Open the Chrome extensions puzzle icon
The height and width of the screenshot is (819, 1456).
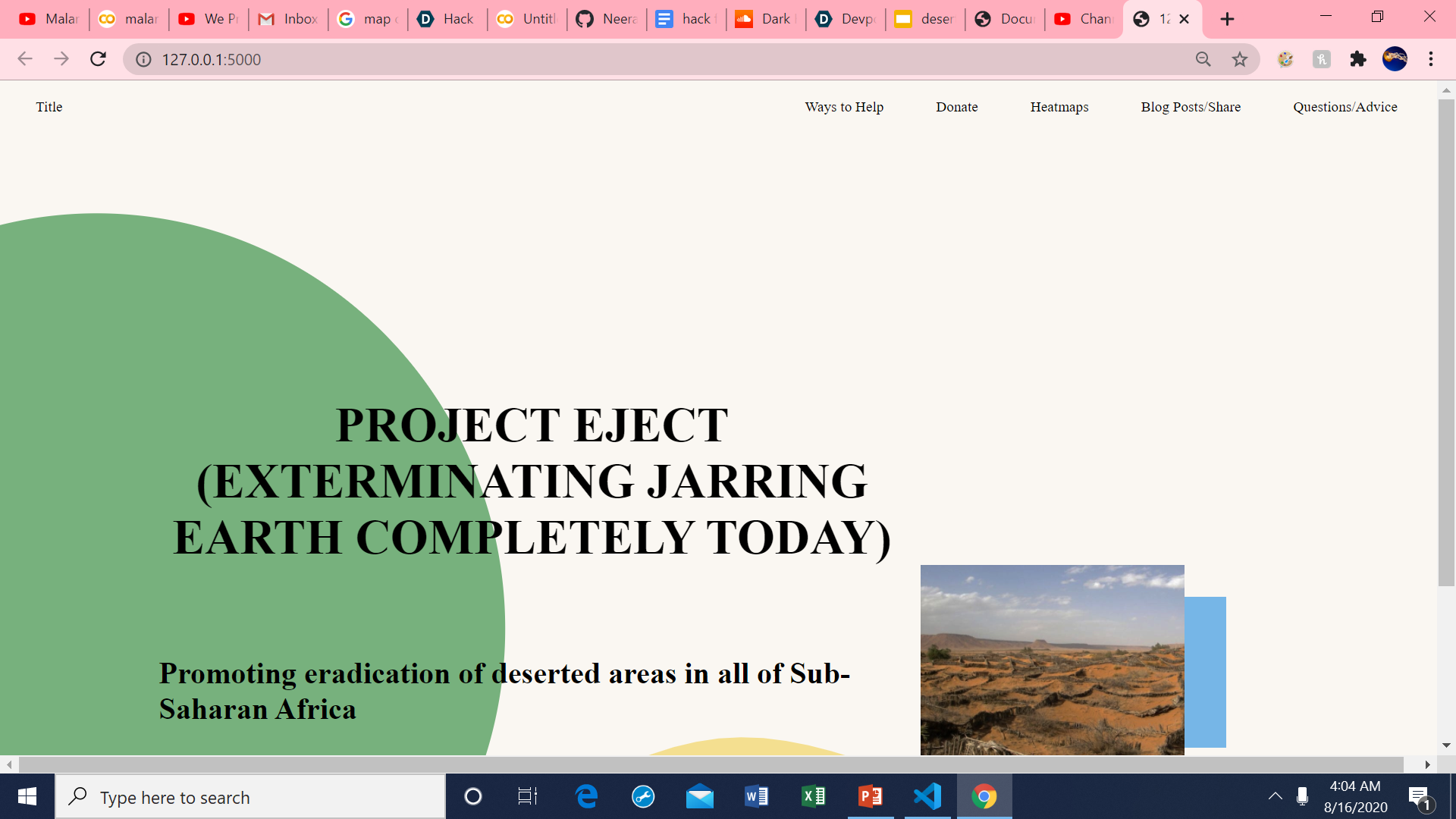click(x=1358, y=59)
